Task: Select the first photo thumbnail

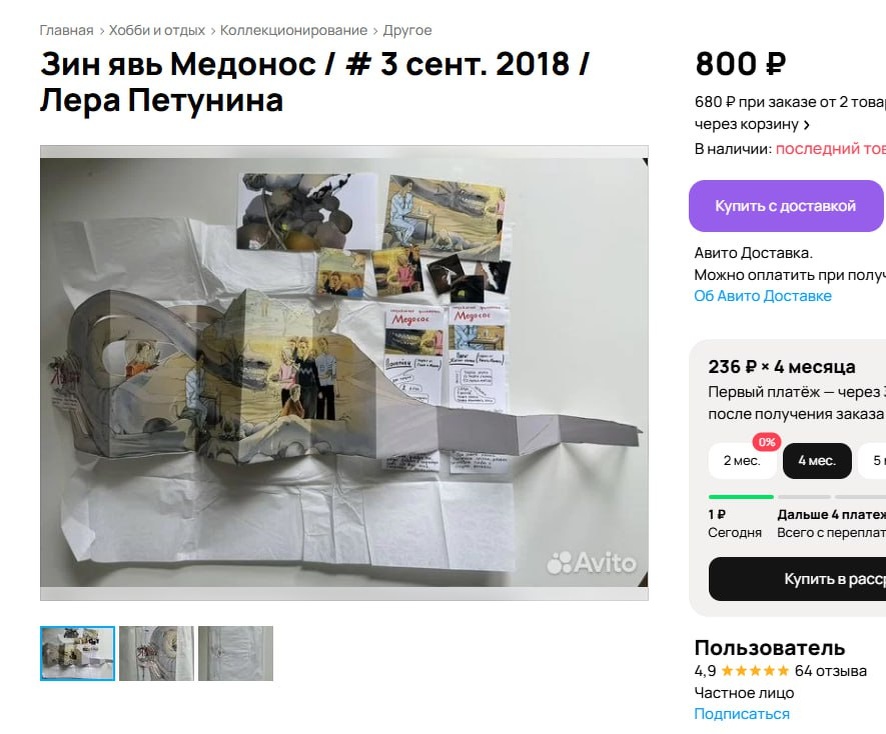Action: coord(77,653)
